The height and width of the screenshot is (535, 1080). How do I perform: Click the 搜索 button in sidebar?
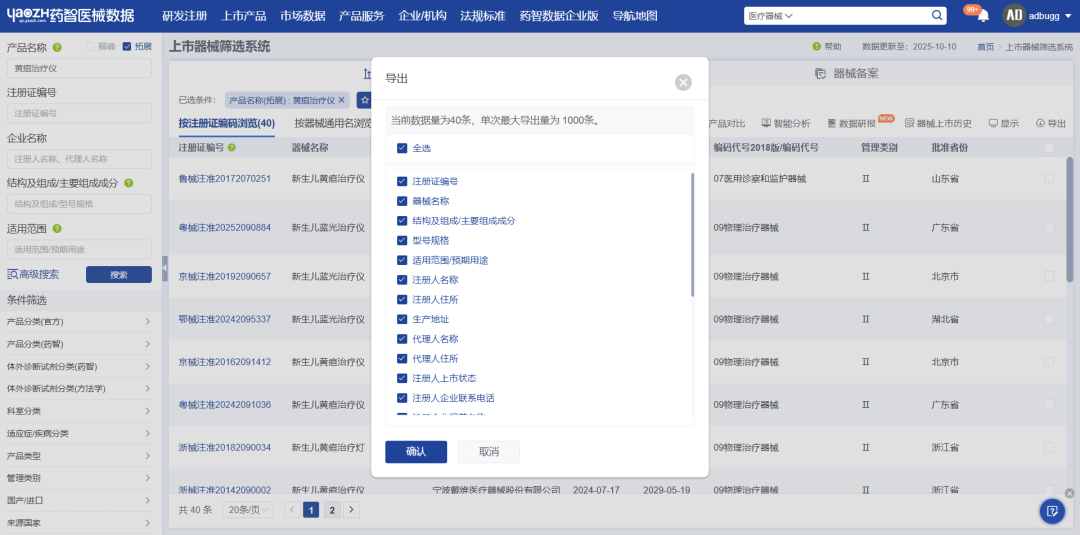pyautogui.click(x=118, y=275)
